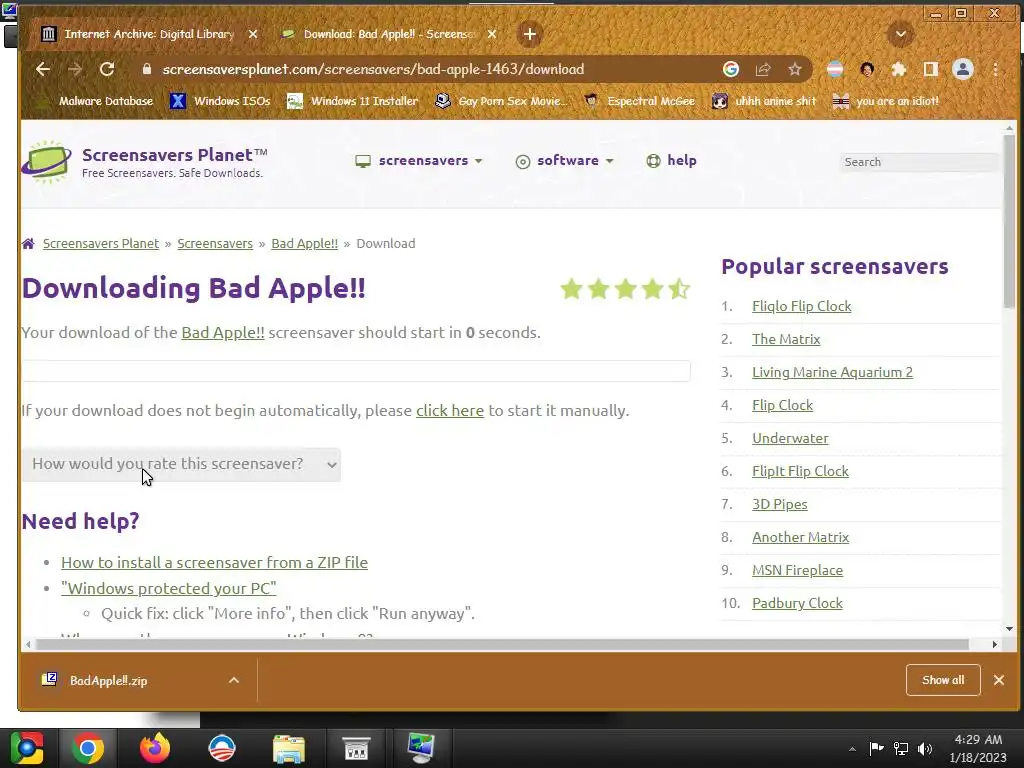Close the Internet Archive tab
This screenshot has width=1024, height=768.
point(253,34)
